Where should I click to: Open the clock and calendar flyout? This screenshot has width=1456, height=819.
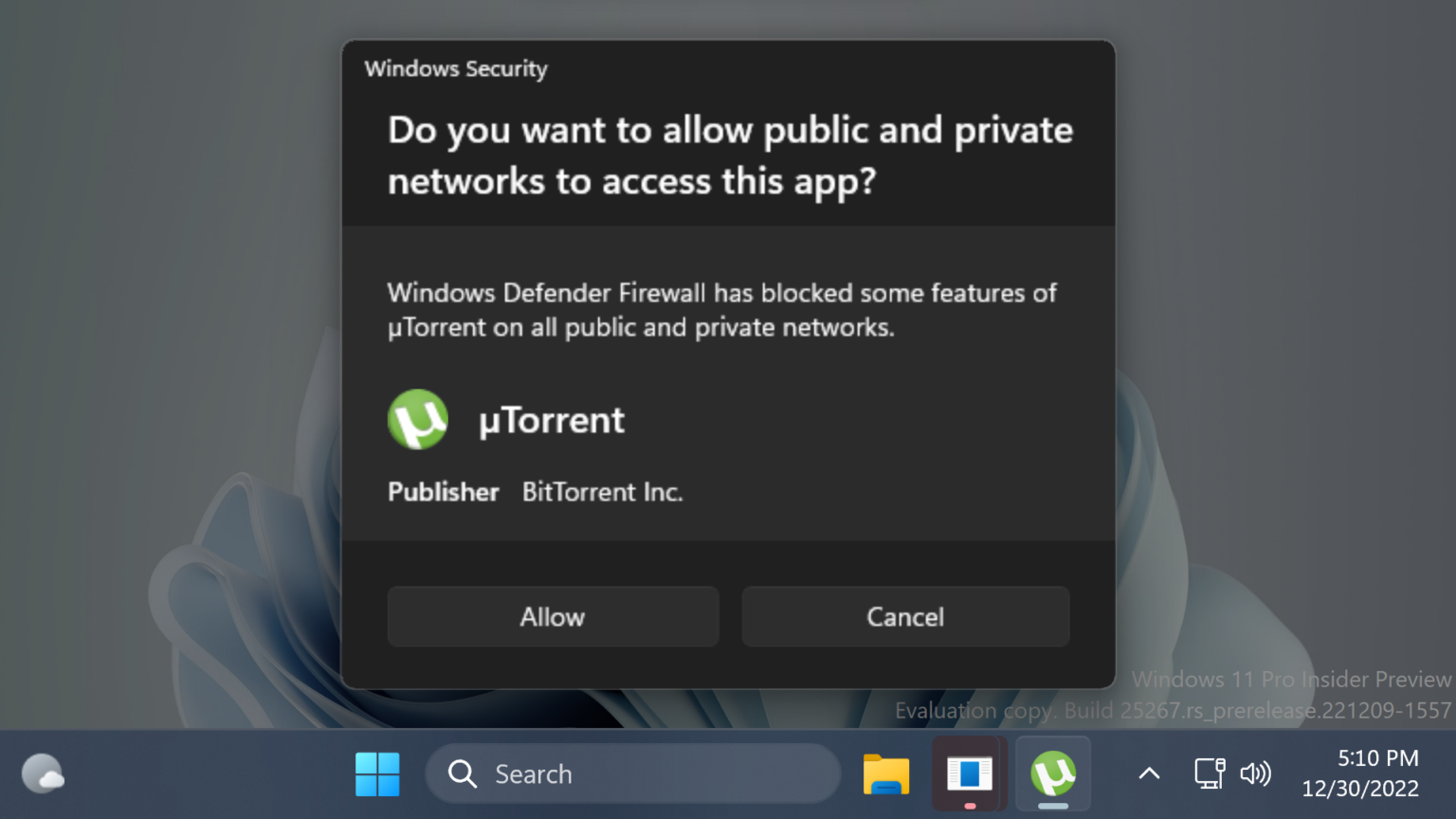(1359, 773)
